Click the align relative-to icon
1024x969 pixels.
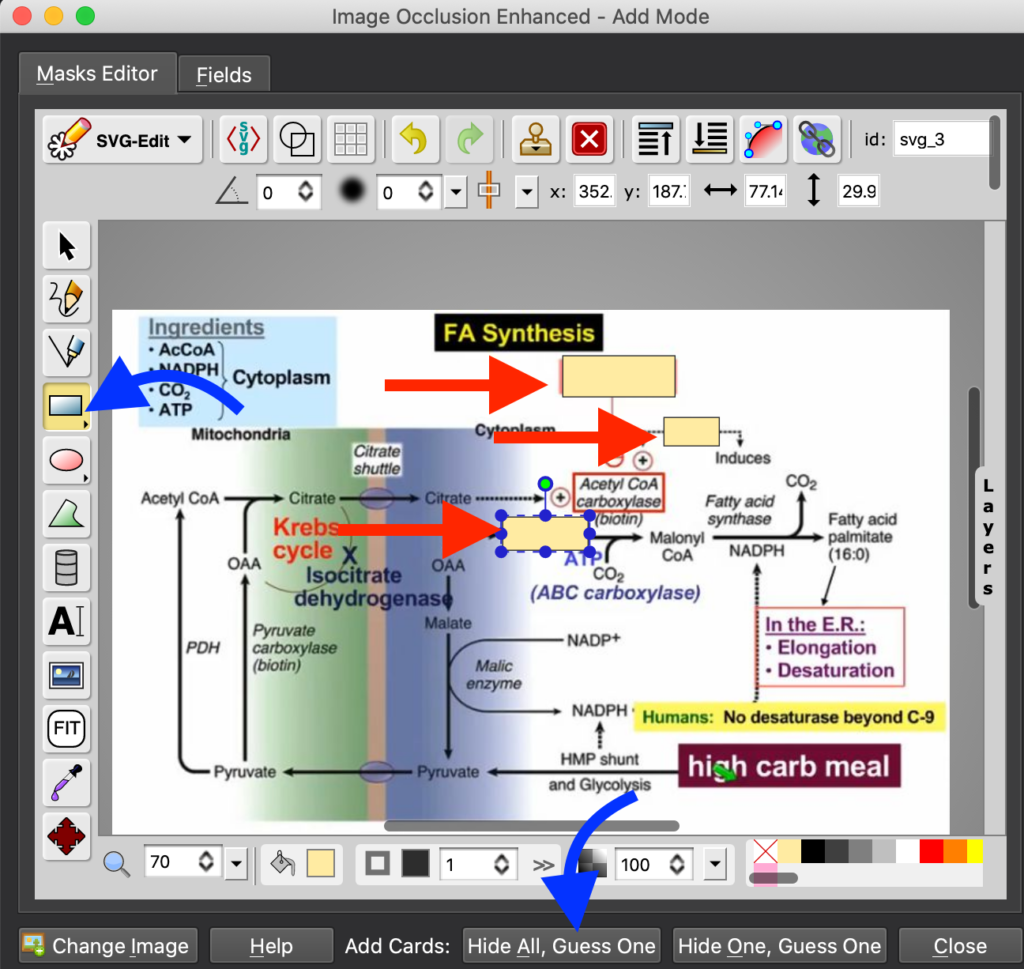point(489,190)
